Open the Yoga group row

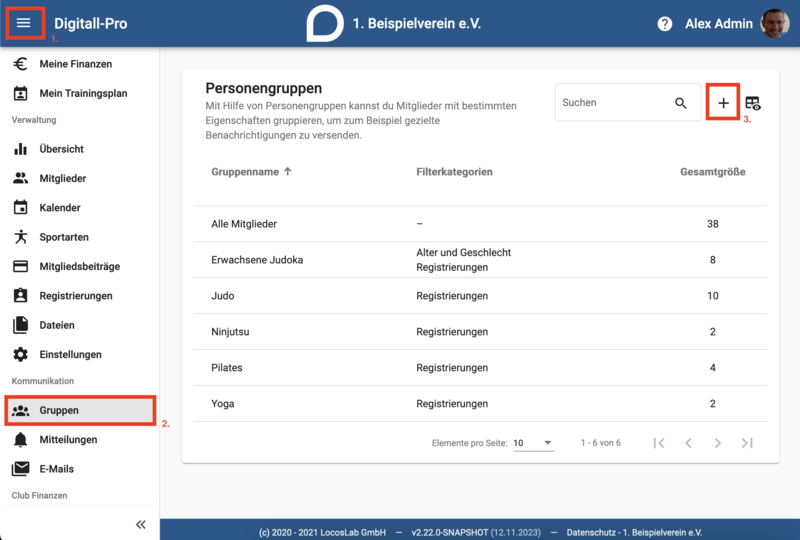[481, 404]
